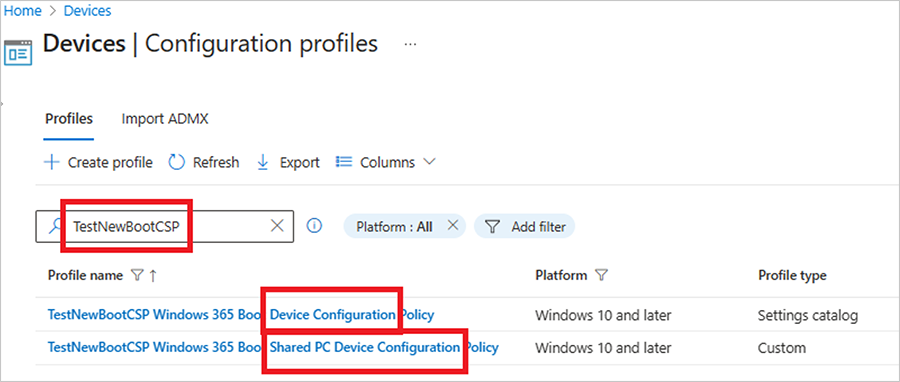900x382 pixels.
Task: Select the Profiles tab
Action: point(69,119)
